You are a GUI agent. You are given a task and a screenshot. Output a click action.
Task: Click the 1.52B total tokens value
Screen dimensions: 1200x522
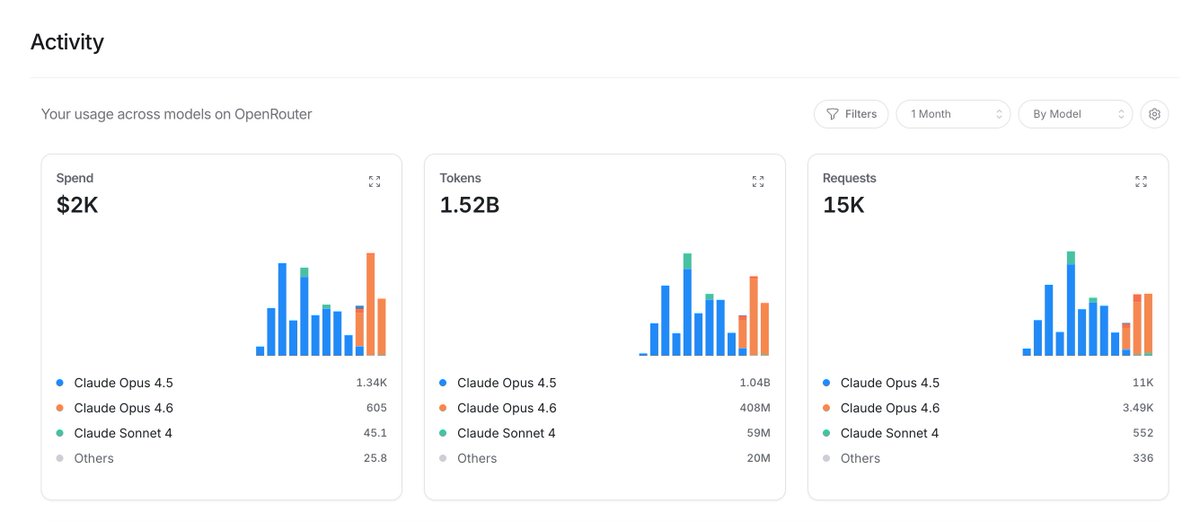tap(469, 205)
